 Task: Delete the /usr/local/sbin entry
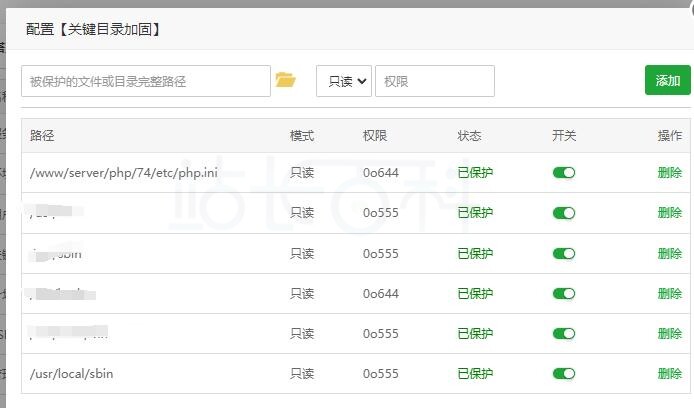[x=670, y=374]
